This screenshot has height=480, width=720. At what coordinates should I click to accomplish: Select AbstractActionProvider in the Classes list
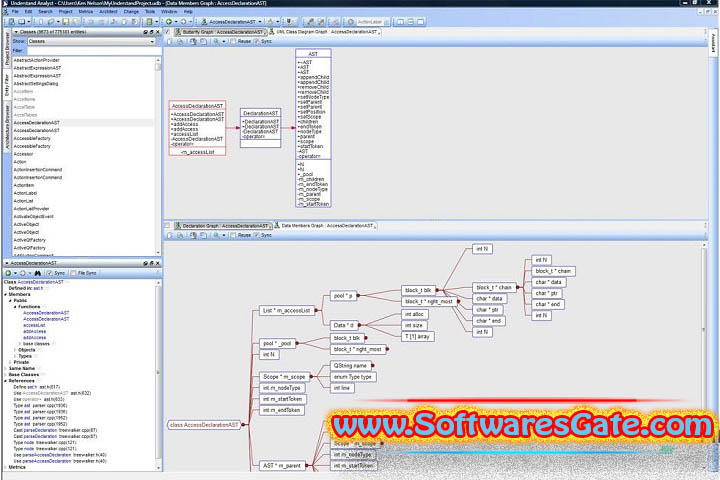36,60
